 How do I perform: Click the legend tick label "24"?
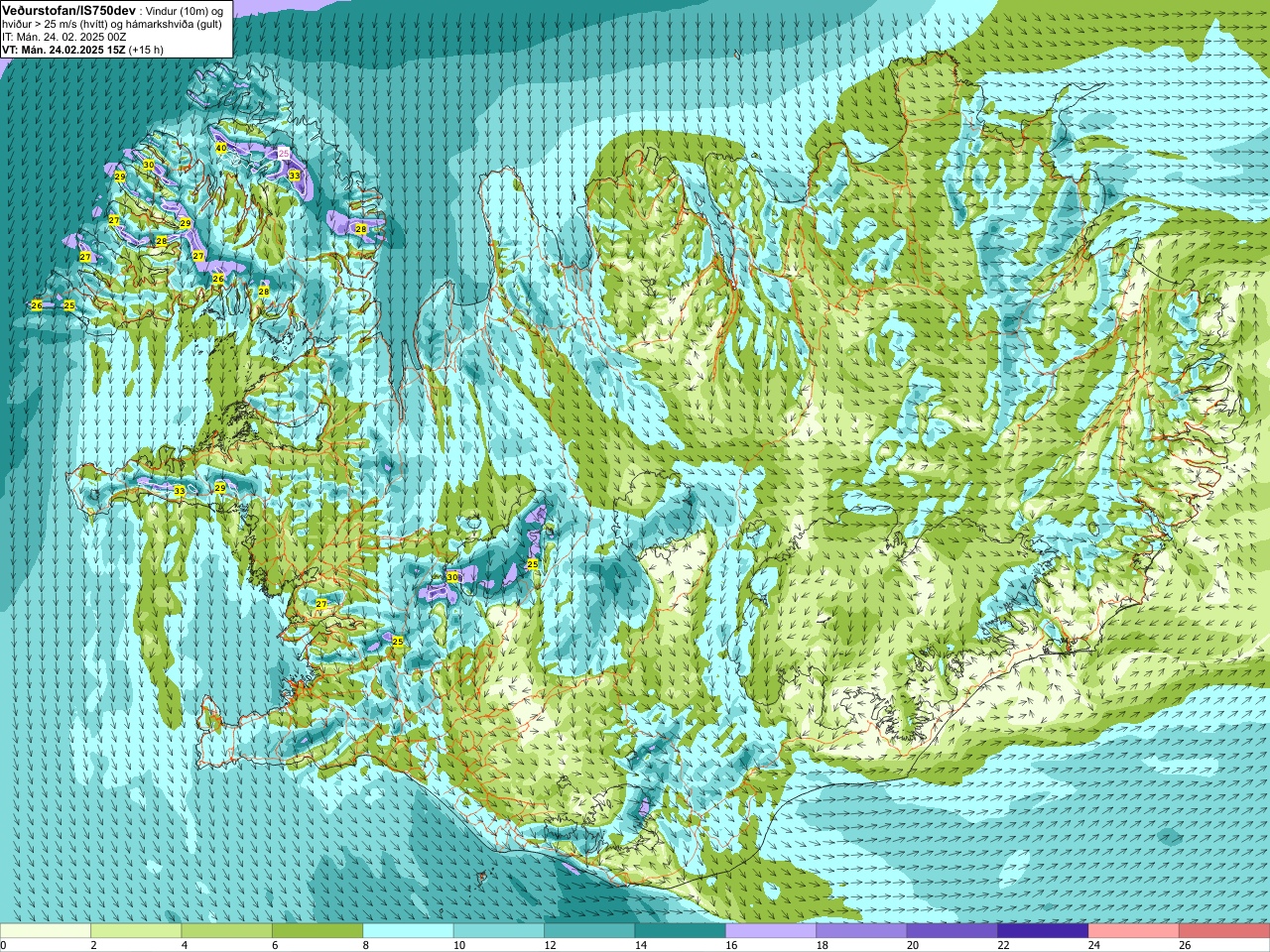(1093, 945)
